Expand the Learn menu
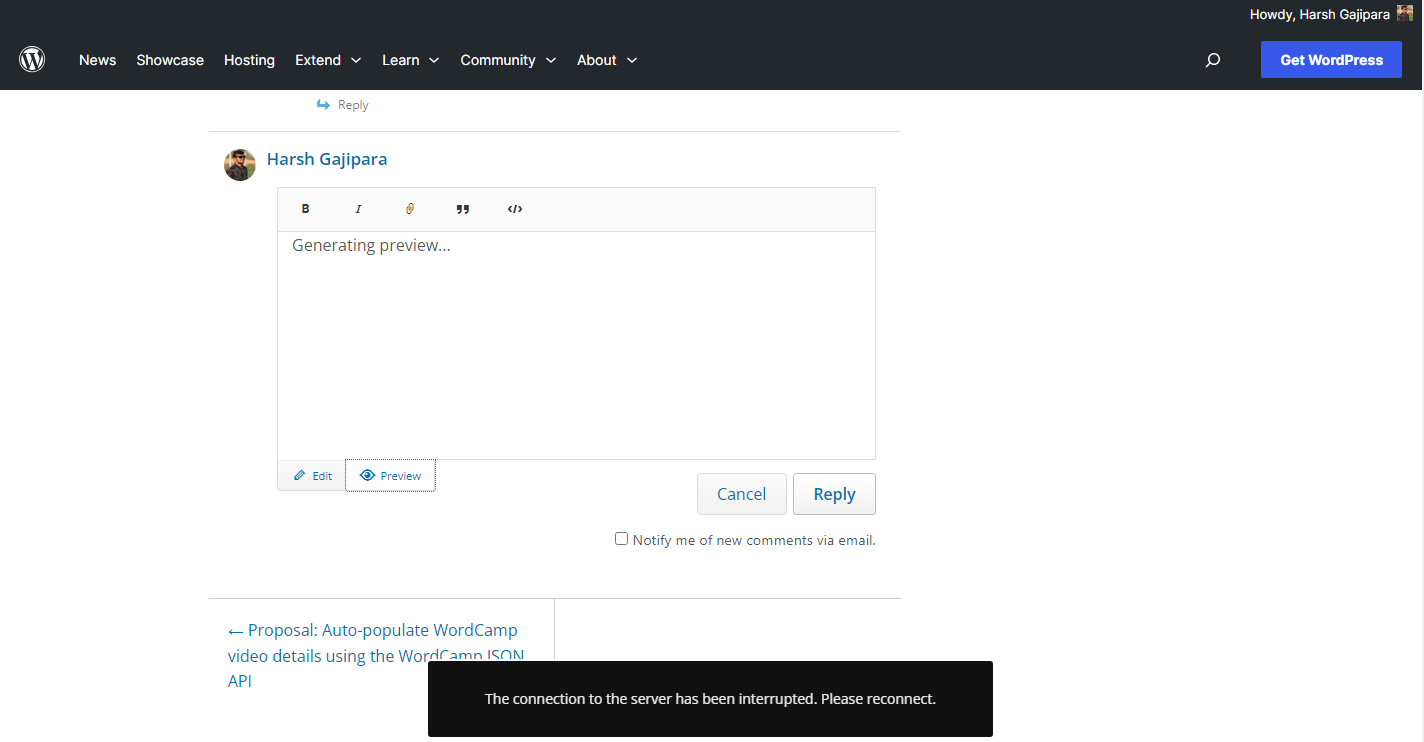 (411, 60)
